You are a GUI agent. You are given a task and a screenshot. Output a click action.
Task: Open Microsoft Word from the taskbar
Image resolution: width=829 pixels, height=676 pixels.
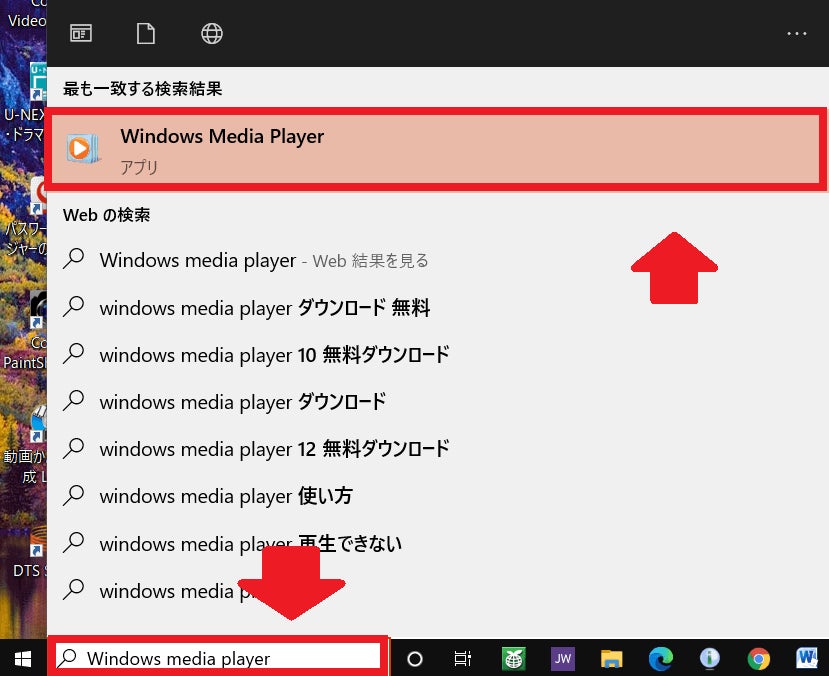[807, 659]
